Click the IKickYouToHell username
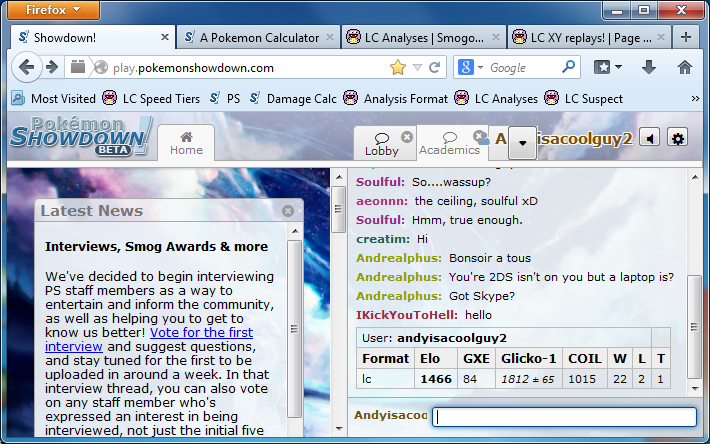Screen dimensions: 710x444 coord(407,315)
